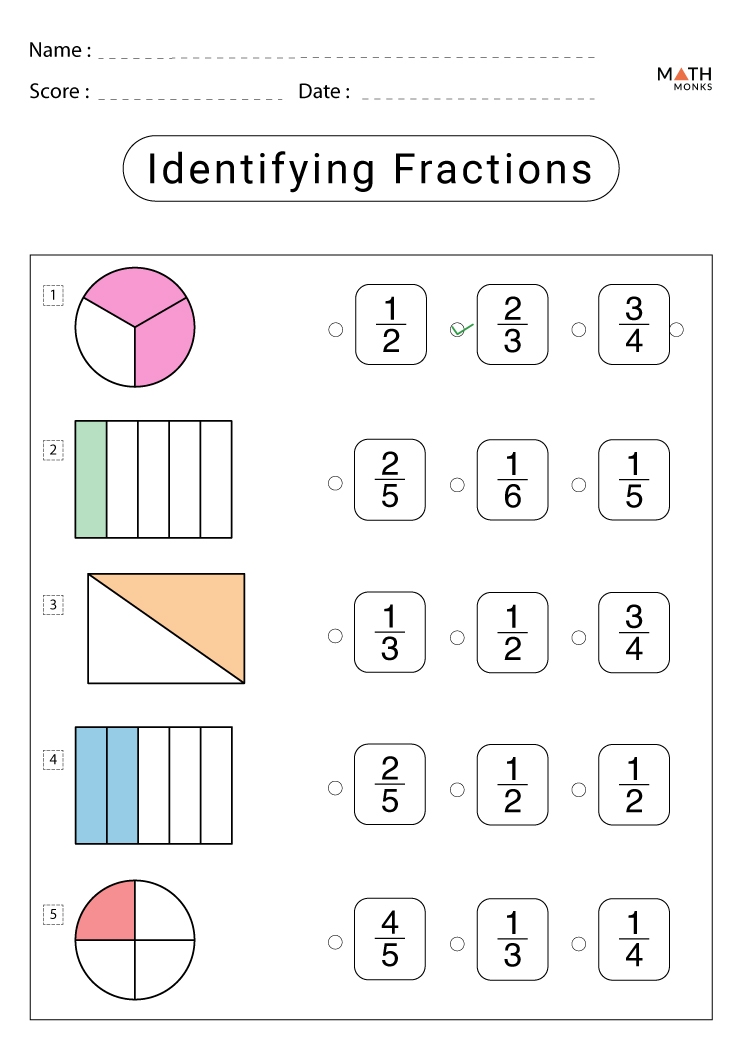Image resolution: width=742 pixels, height=1050 pixels.
Task: Click the 1/6 fraction box in question 2
Action: pyautogui.click(x=512, y=480)
